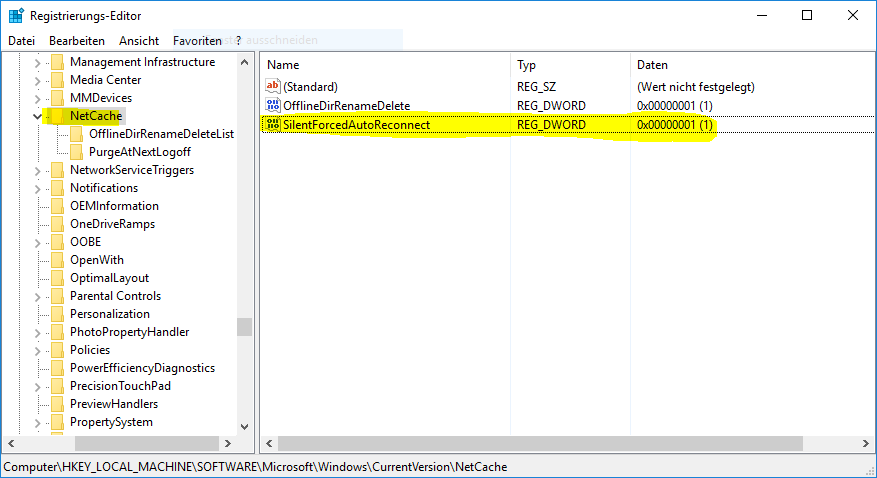Click the Registry Editor app icon in title bar
The height and width of the screenshot is (478, 877).
coord(15,15)
